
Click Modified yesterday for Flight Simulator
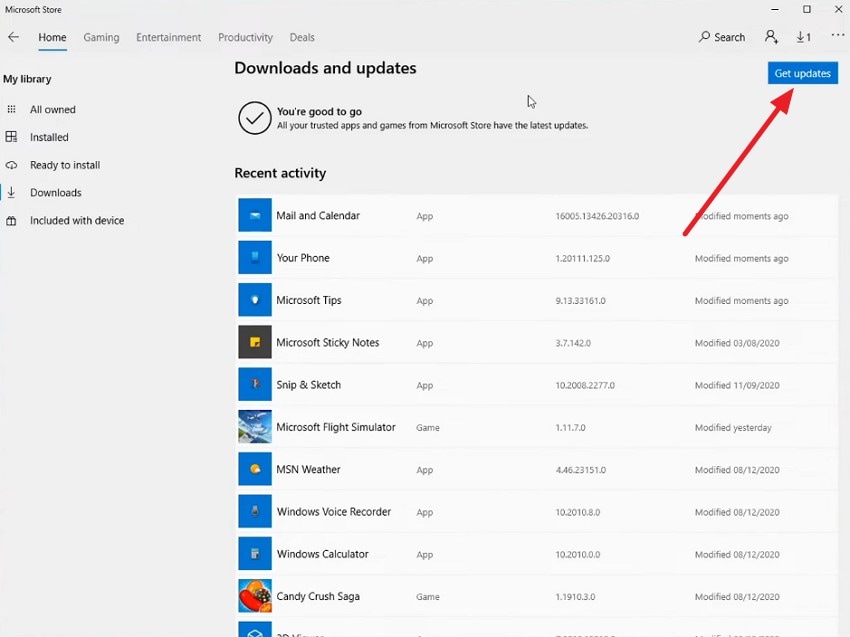pos(733,428)
